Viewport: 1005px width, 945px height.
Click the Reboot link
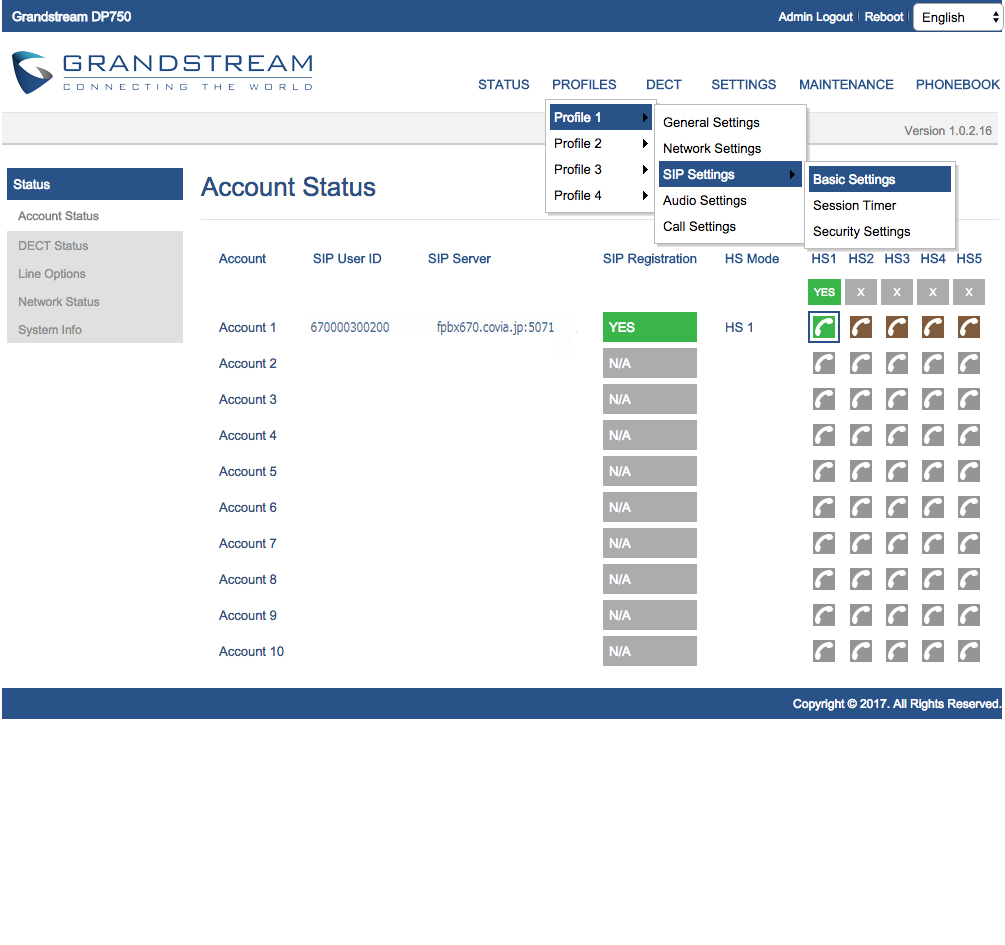[884, 17]
